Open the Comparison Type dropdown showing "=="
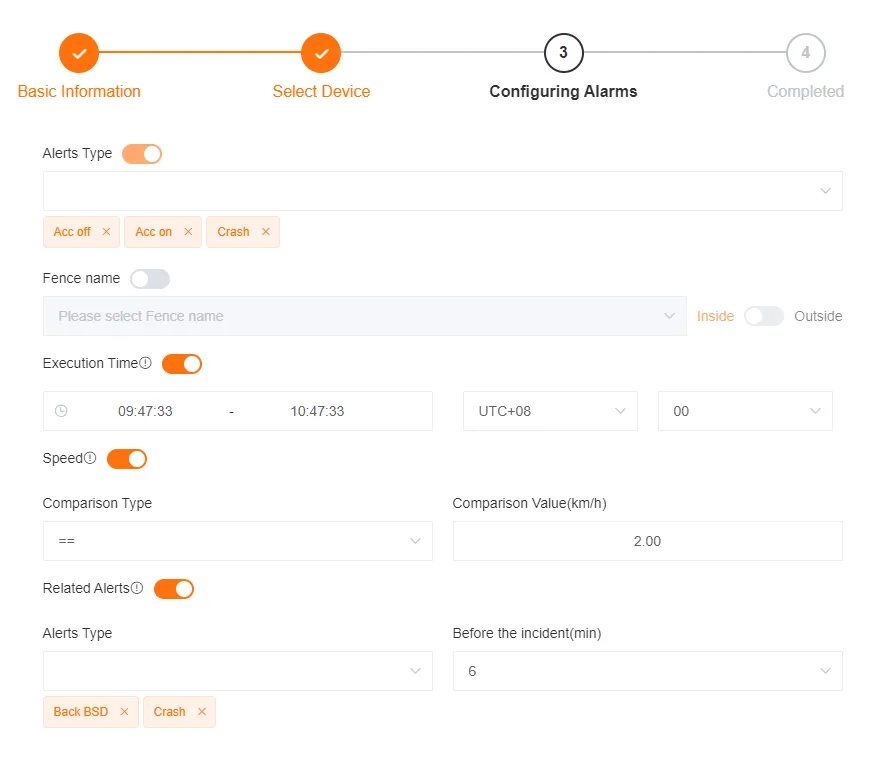Screen dimensions: 888x770 click(237, 541)
